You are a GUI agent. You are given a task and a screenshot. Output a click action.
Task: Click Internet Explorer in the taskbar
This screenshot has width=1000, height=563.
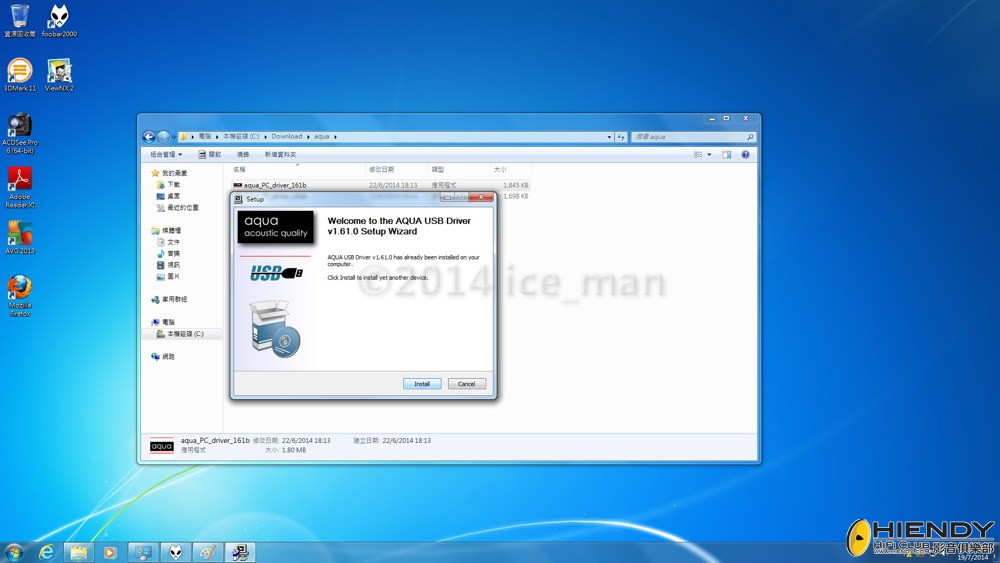[46, 552]
